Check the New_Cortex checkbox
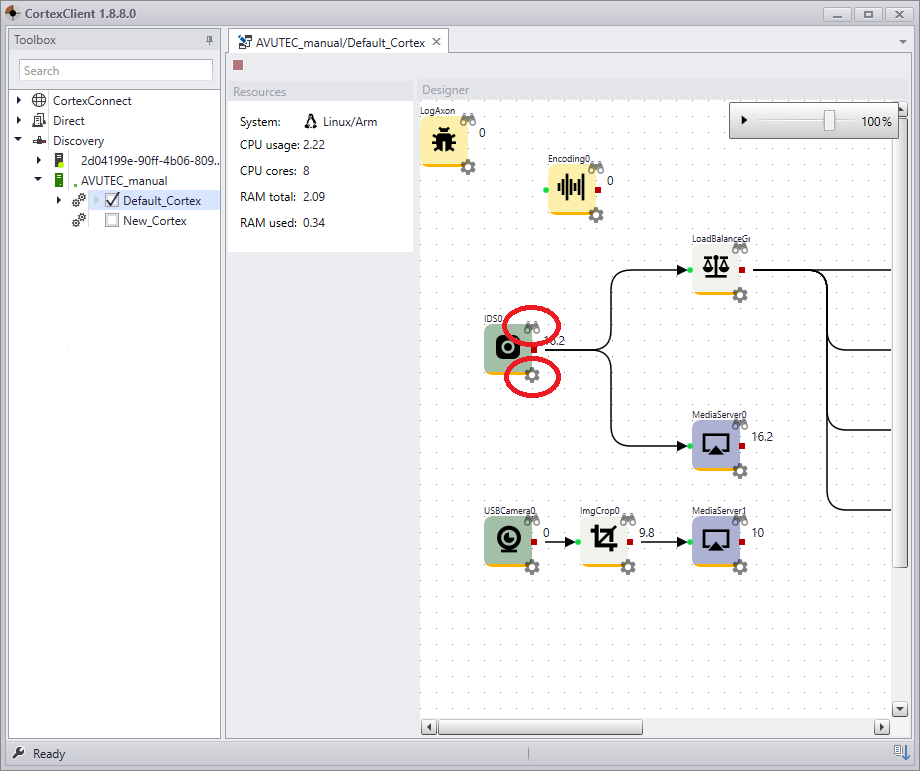 pos(112,221)
